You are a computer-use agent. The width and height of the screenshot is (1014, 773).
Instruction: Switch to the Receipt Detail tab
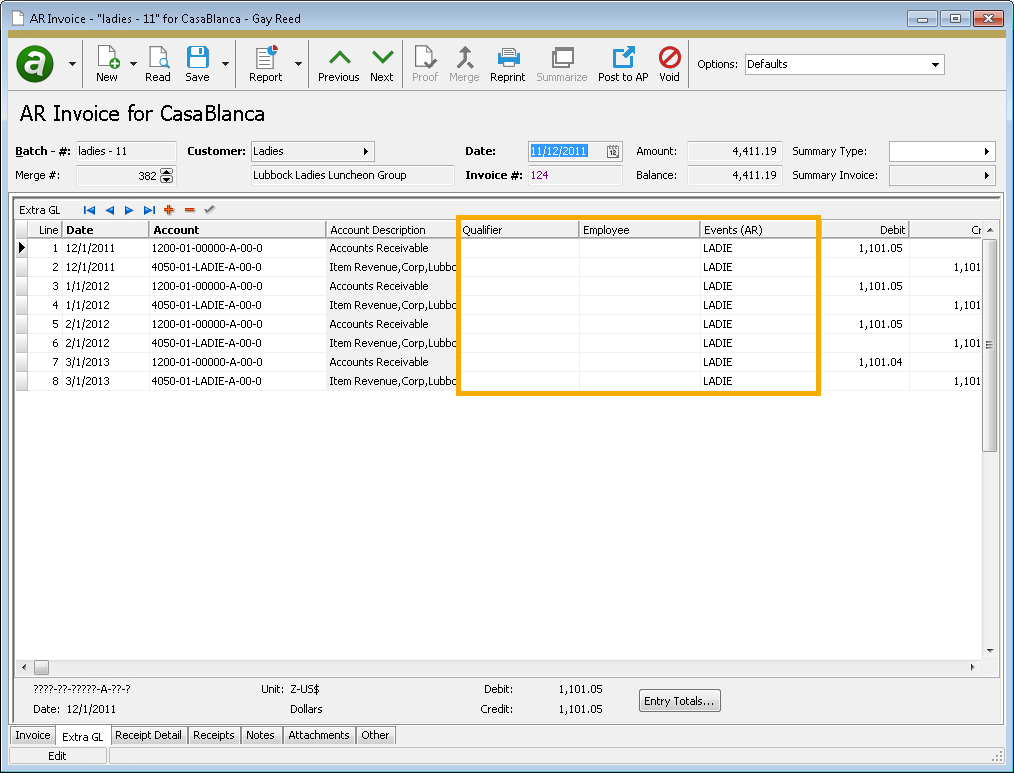[148, 735]
